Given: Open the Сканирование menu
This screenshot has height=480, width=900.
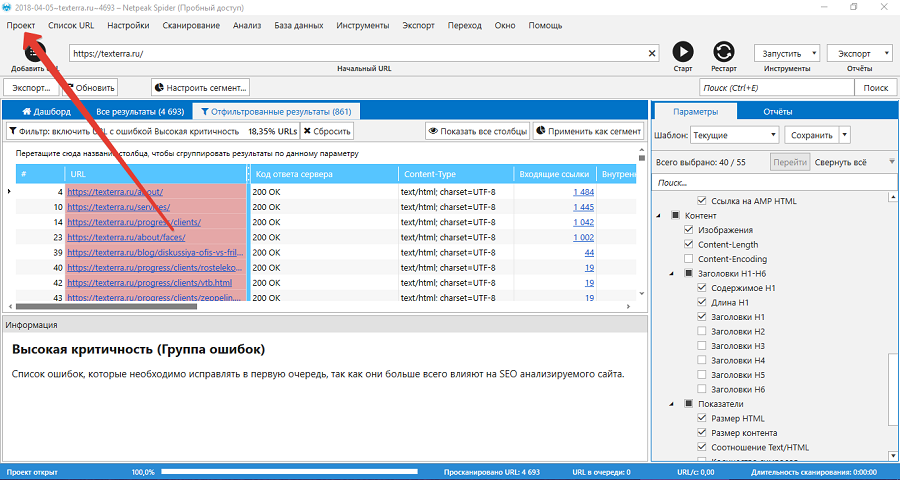Looking at the screenshot, I should point(191,25).
